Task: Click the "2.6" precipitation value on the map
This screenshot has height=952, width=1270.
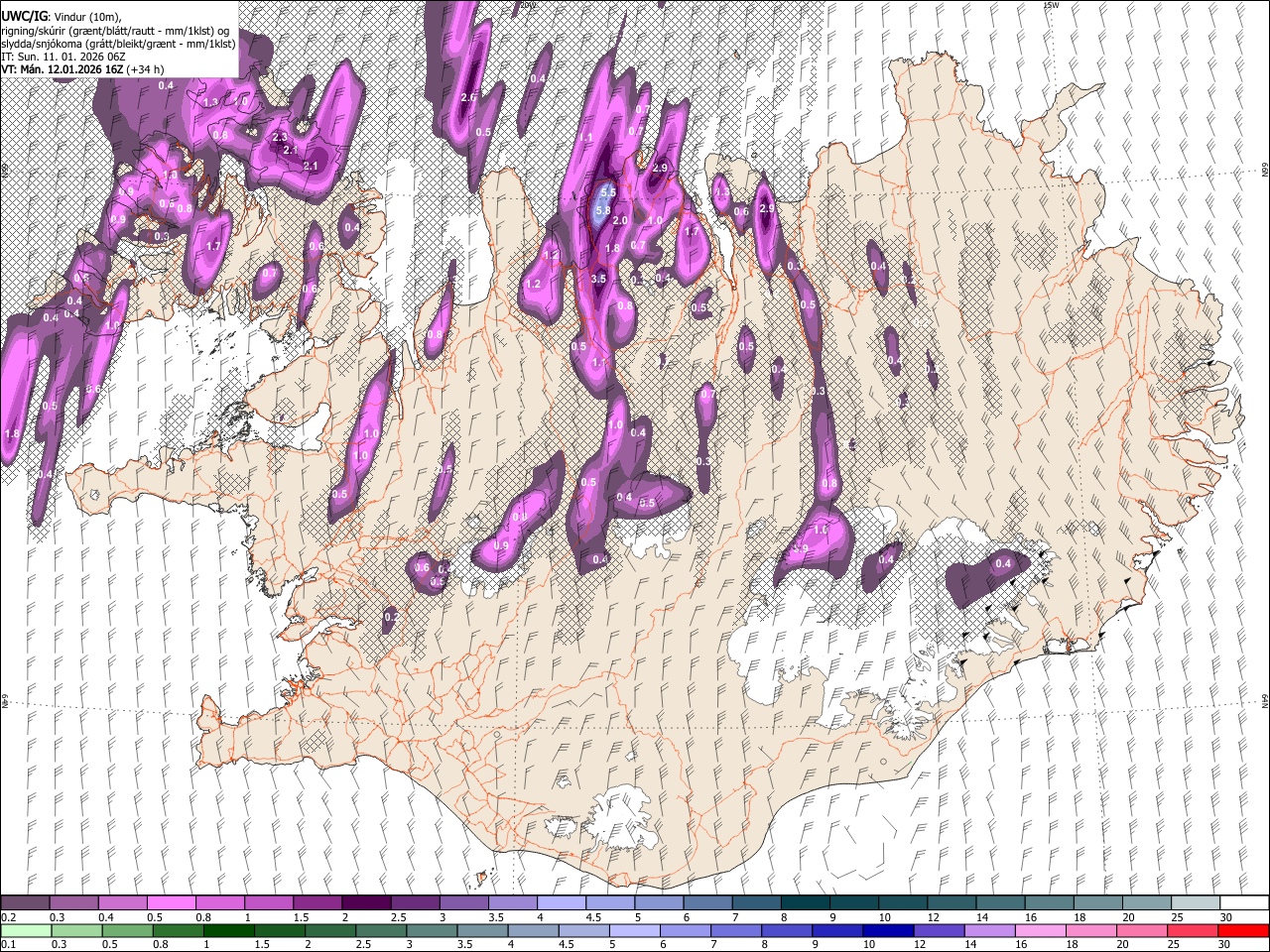Action: pyautogui.click(x=469, y=97)
